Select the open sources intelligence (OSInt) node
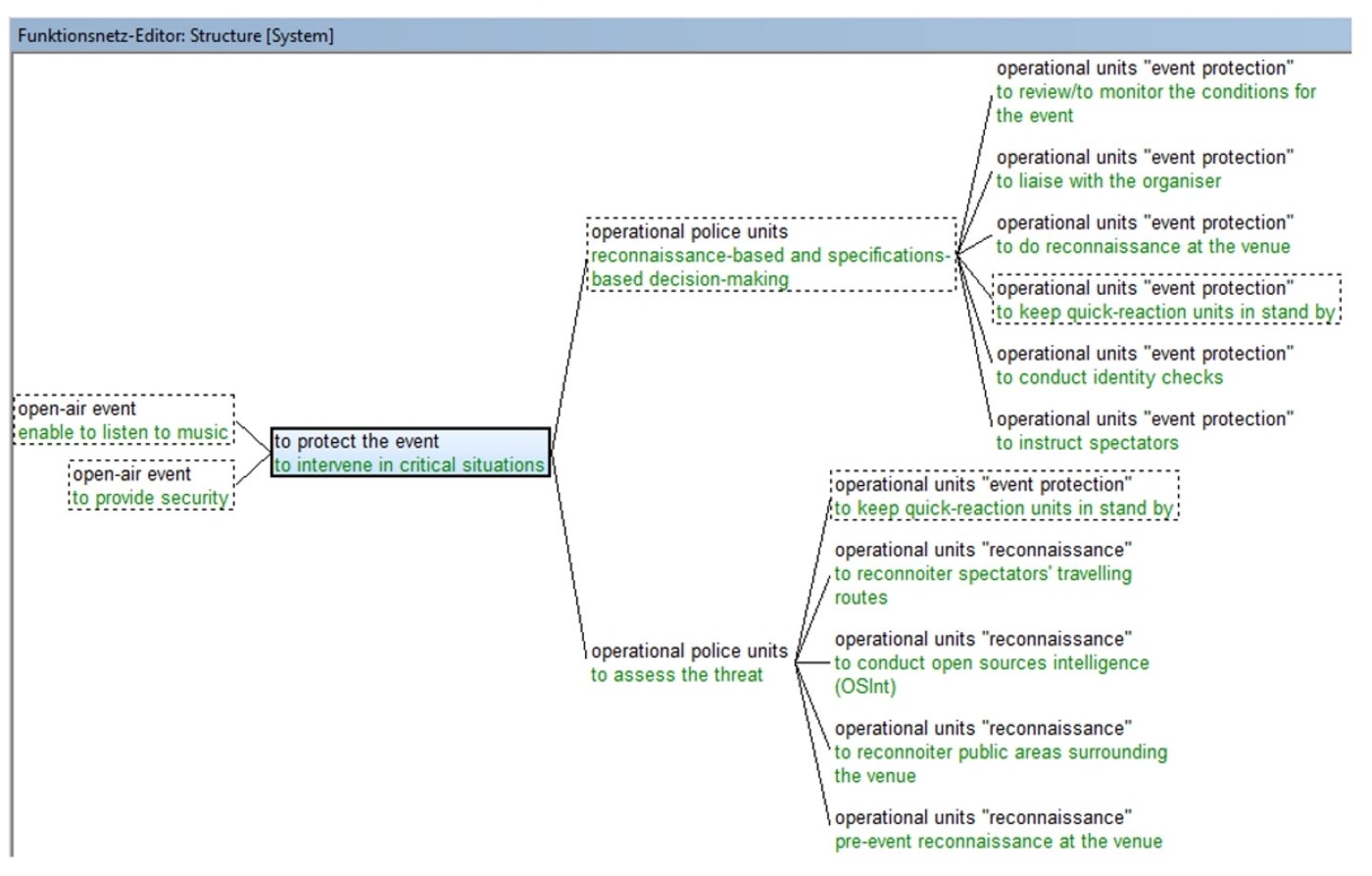Screen dimensions: 1372x876 point(990,663)
